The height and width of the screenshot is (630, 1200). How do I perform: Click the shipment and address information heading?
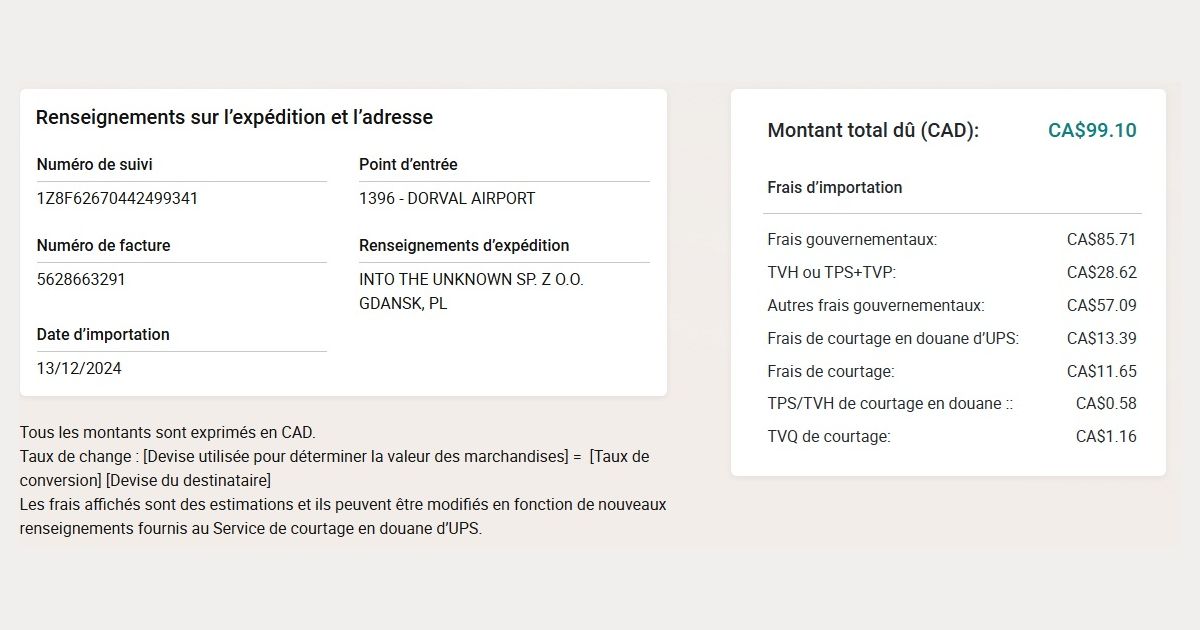(234, 117)
